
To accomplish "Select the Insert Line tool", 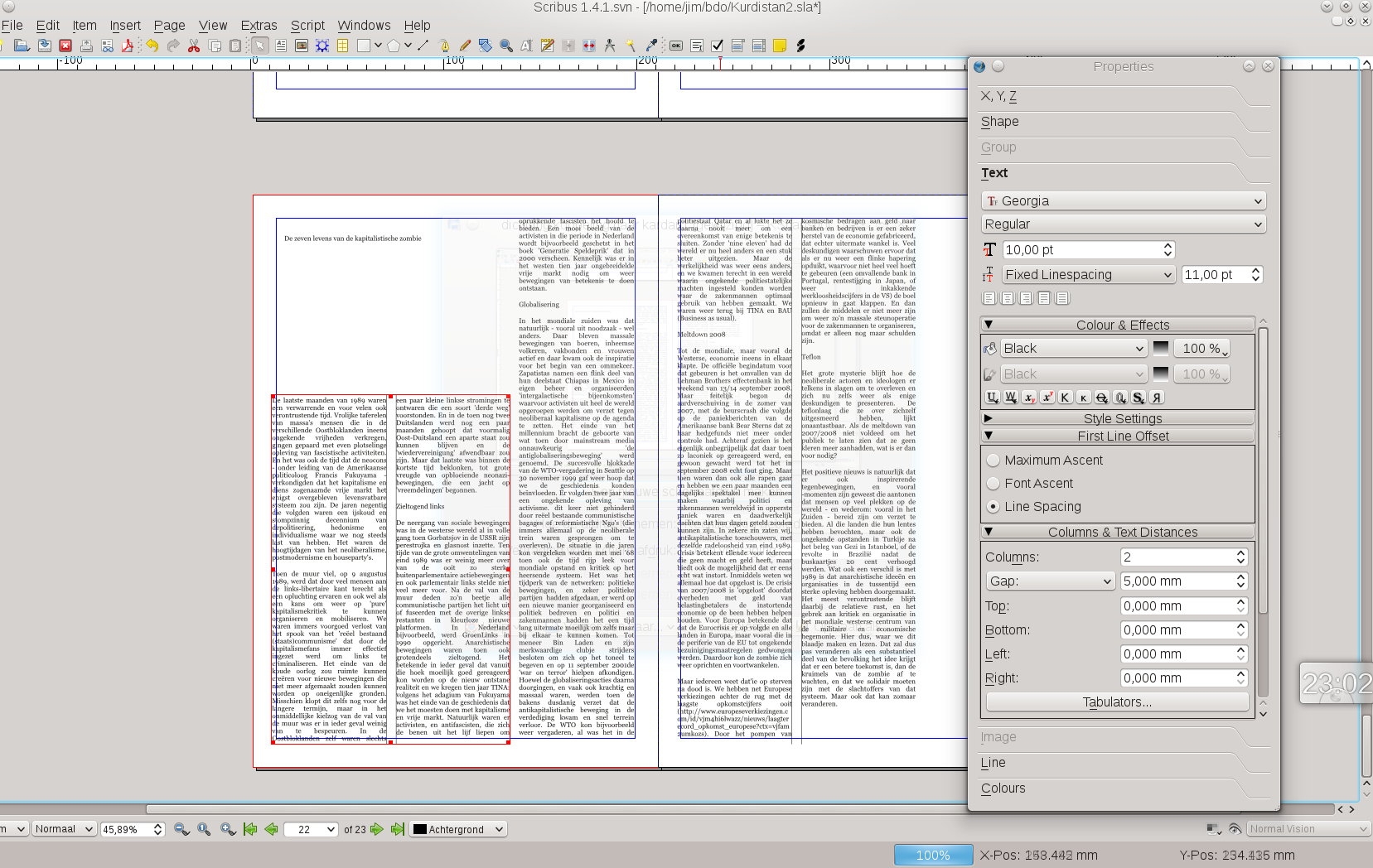I will coord(423,46).
